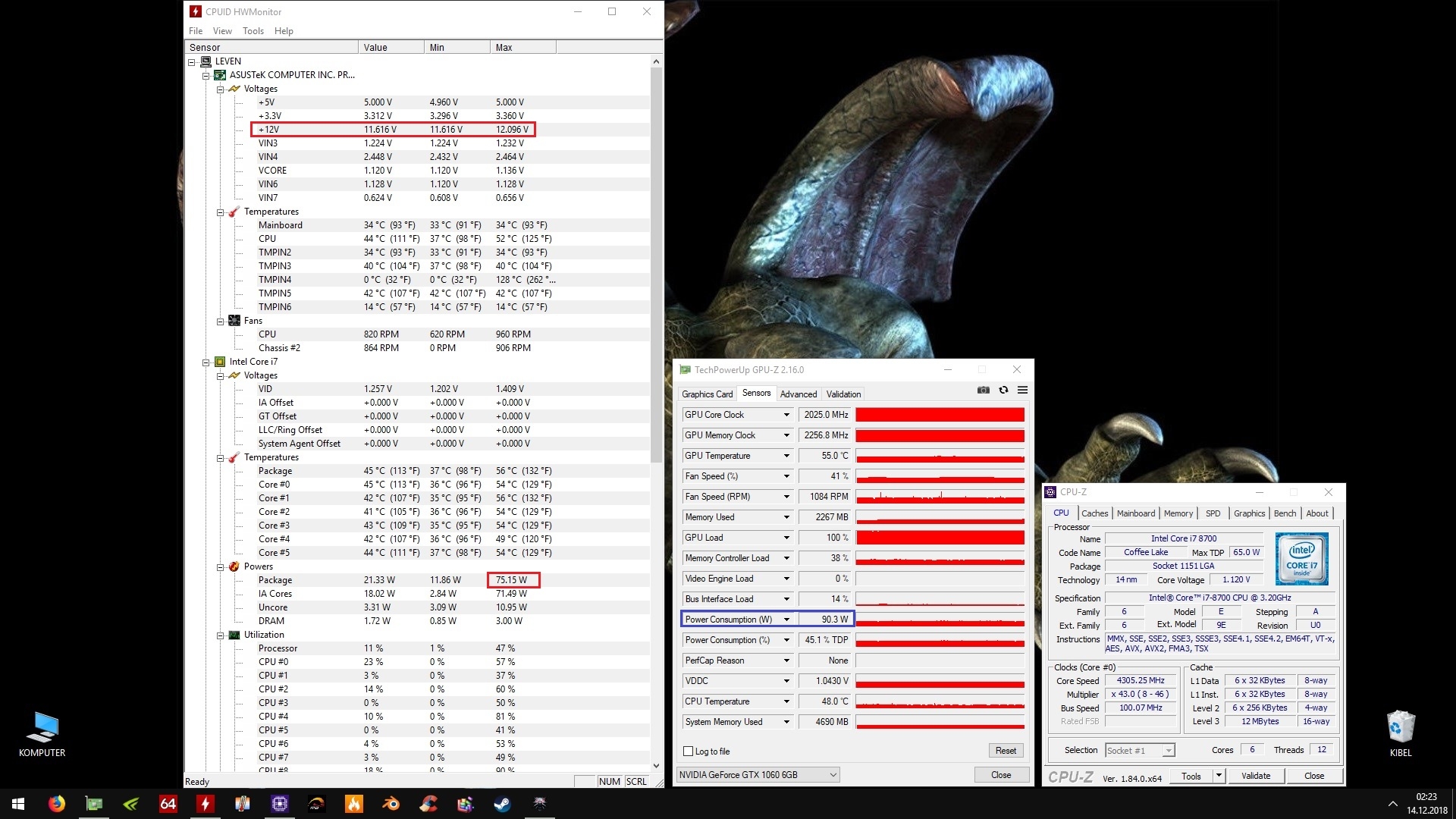This screenshot has width=1456, height=819.
Task: Enable the Log to file checkbox
Action: pyautogui.click(x=689, y=752)
